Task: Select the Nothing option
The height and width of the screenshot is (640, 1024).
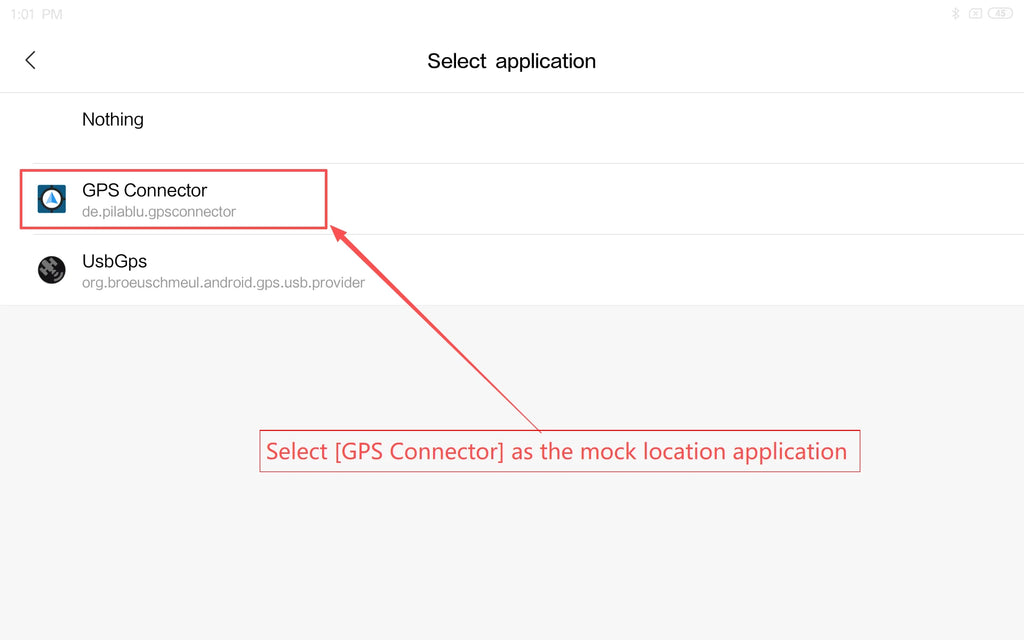Action: 512,128
